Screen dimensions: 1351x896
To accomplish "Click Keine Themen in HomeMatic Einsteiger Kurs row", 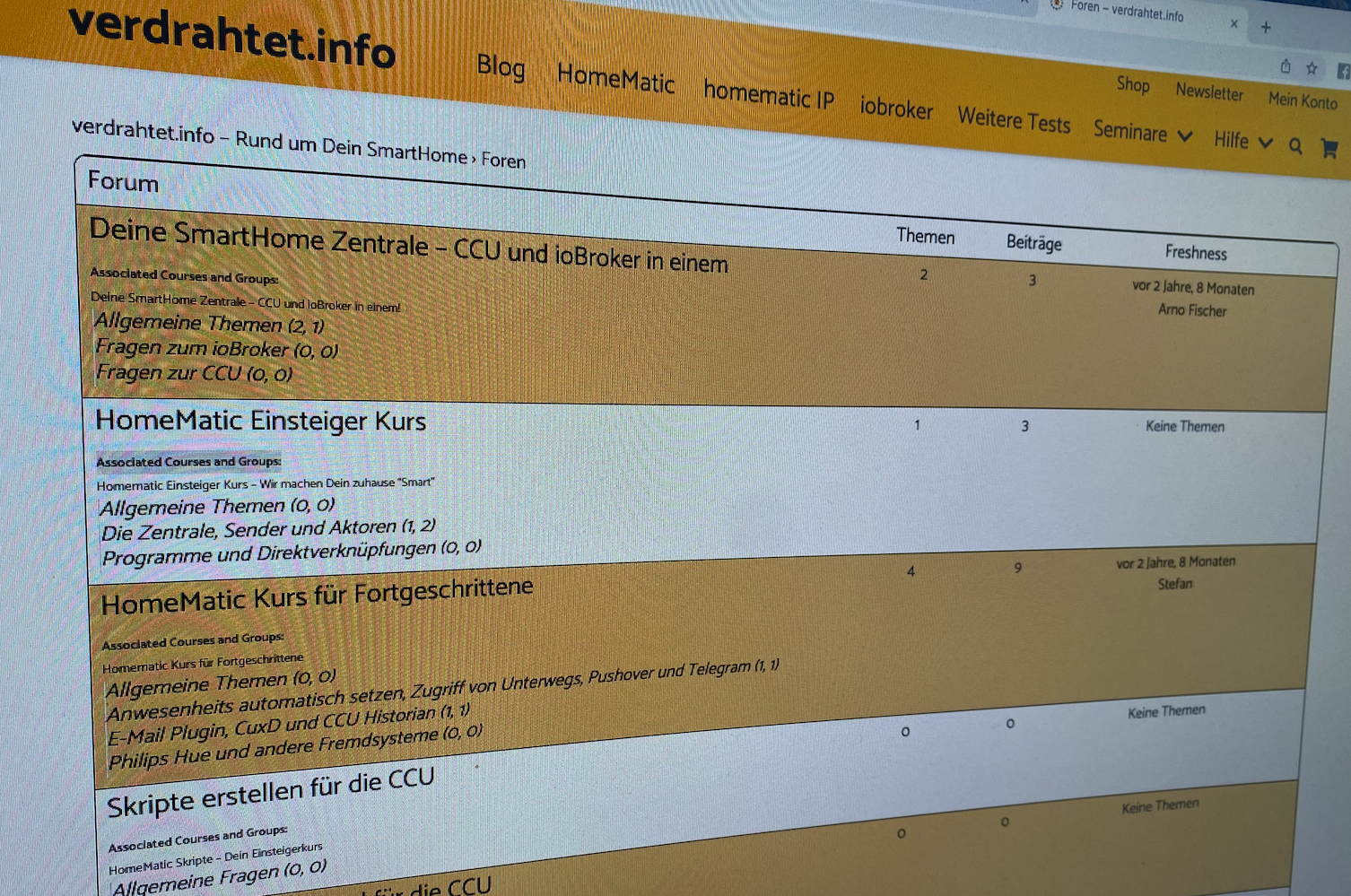I will (x=1185, y=426).
